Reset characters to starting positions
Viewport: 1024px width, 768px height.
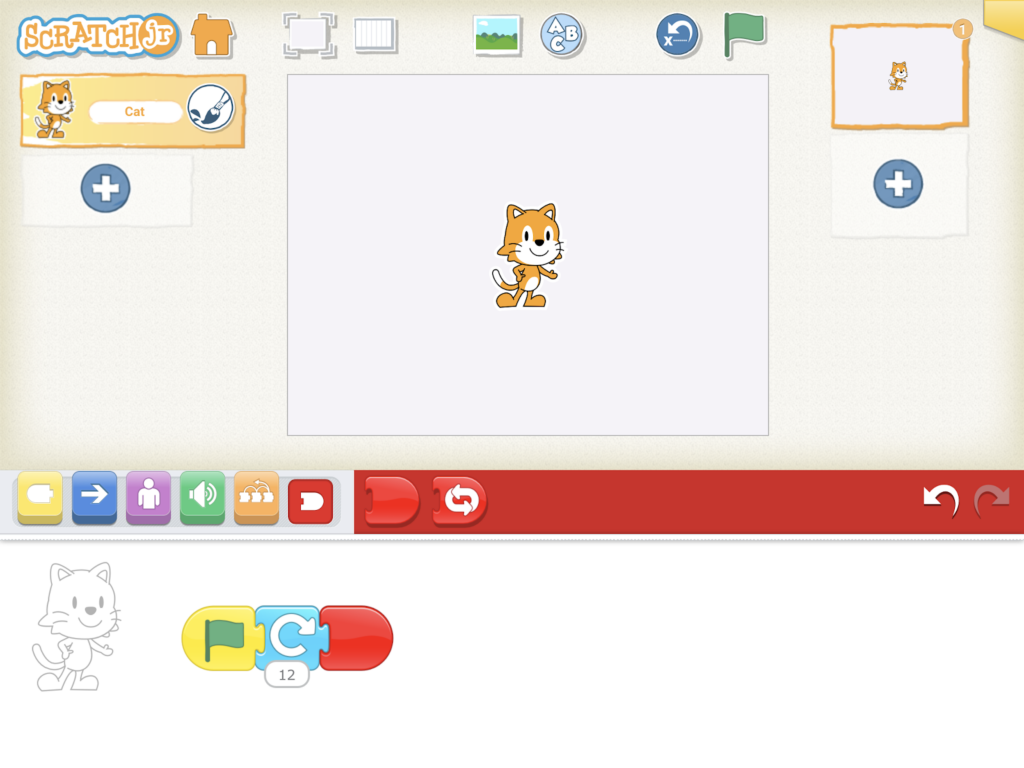coord(678,36)
